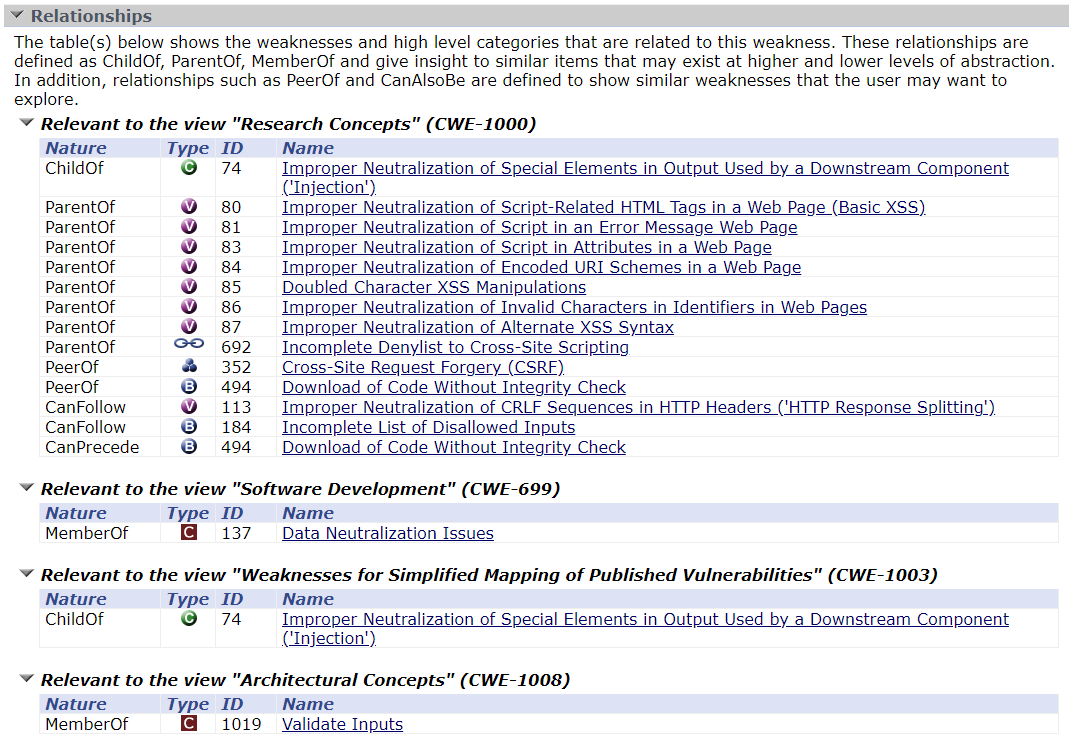Viewport: 1069px width, 738px height.
Task: Click the Variant icon for ID 81
Action: tap(189, 226)
